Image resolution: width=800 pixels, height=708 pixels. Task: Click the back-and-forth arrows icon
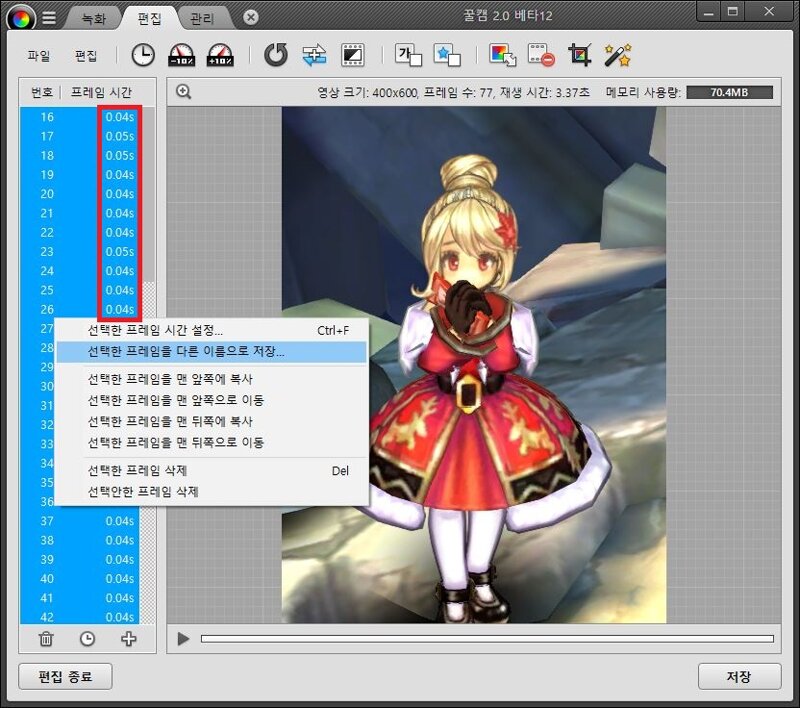pyautogui.click(x=314, y=55)
